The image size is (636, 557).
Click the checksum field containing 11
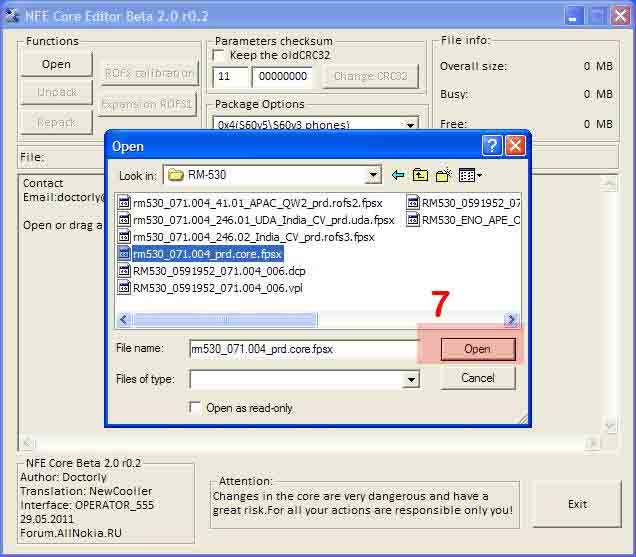tap(230, 76)
